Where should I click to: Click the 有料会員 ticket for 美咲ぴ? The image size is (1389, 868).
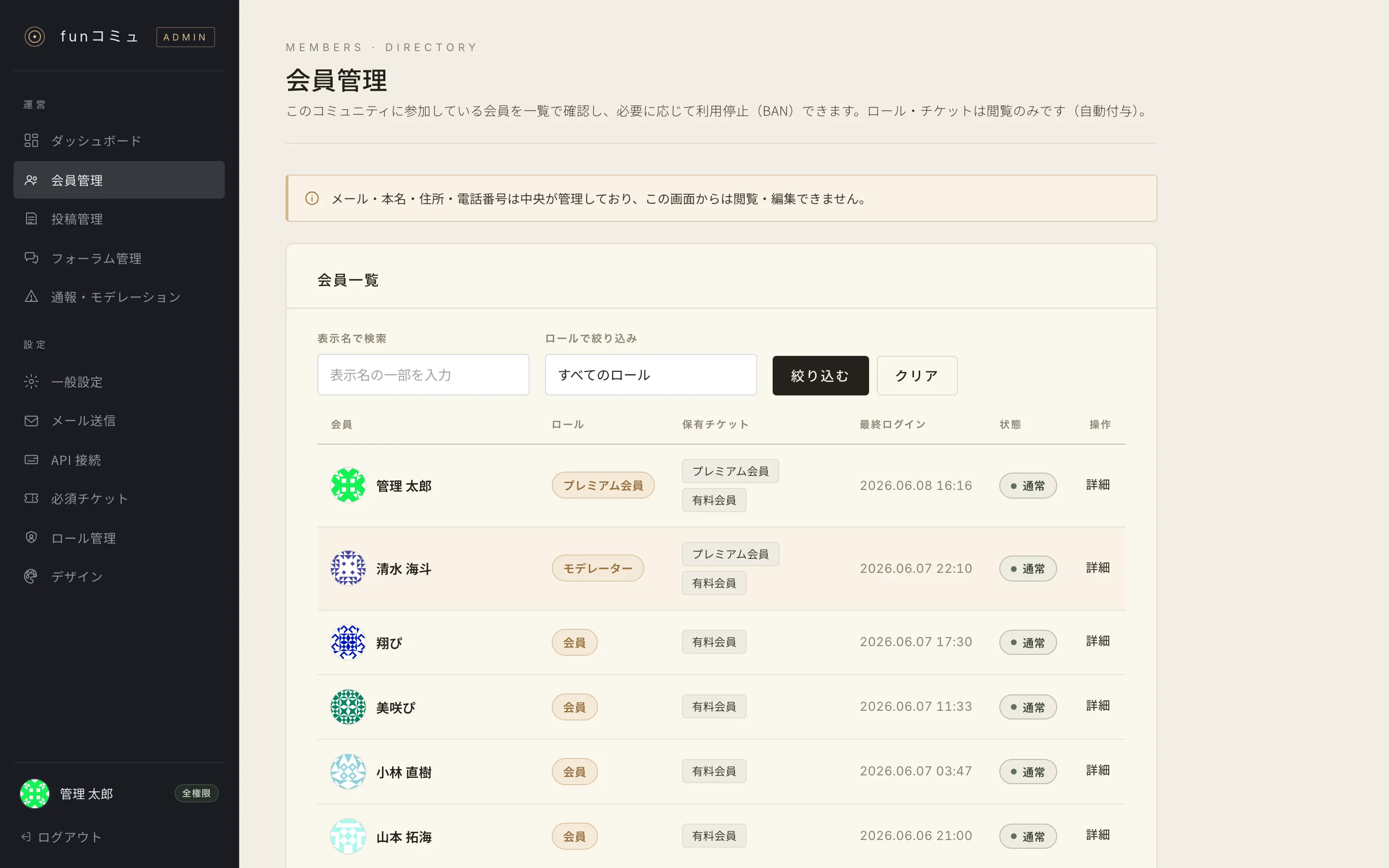(x=714, y=706)
